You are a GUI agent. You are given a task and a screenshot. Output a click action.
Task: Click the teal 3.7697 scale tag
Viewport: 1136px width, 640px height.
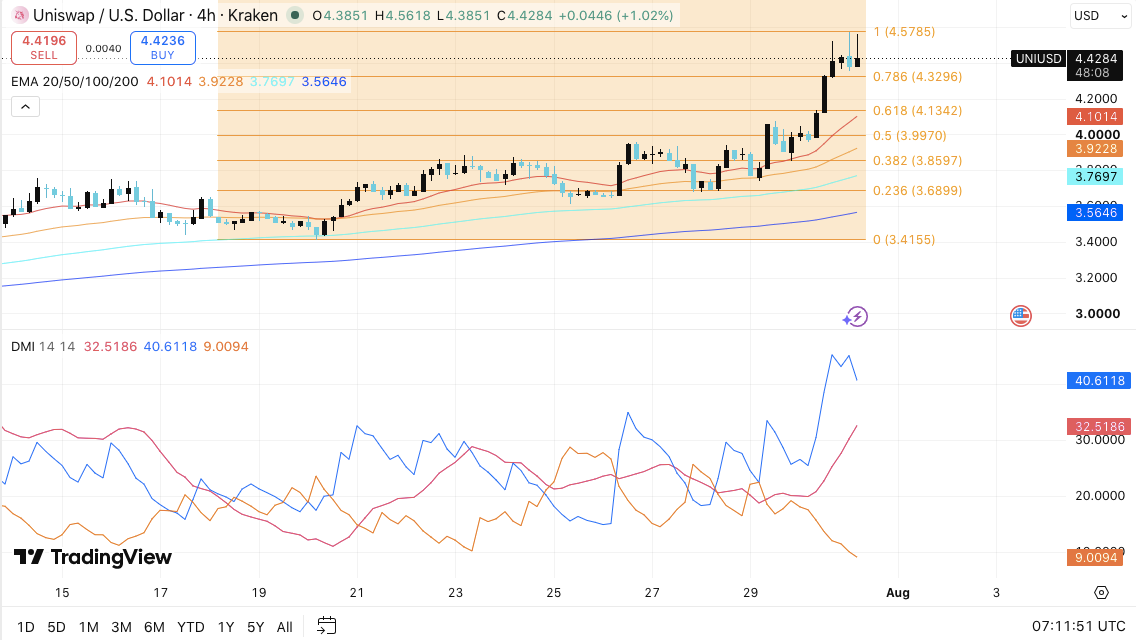coord(1095,176)
